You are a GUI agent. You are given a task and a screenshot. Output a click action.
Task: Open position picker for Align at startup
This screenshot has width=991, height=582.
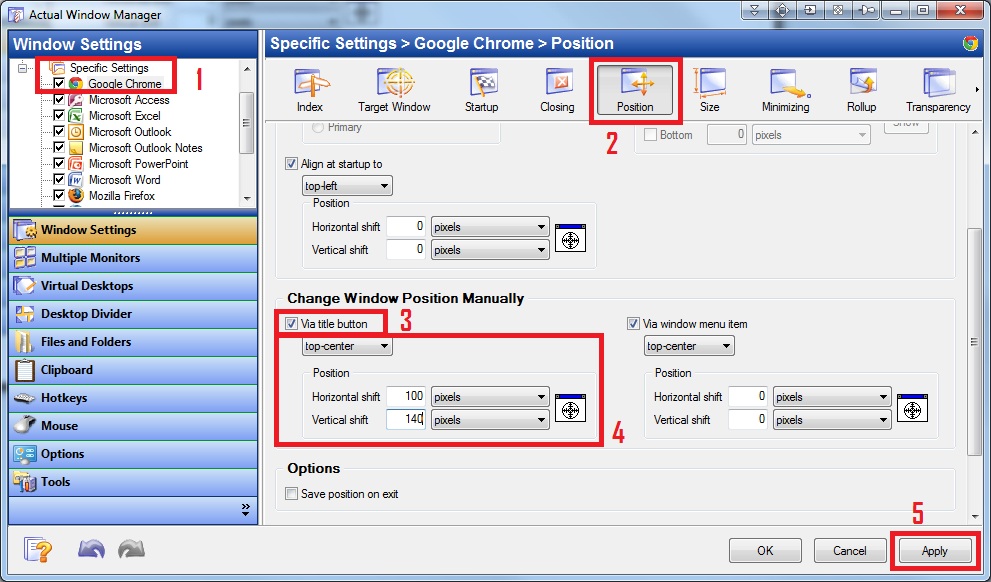(x=571, y=239)
